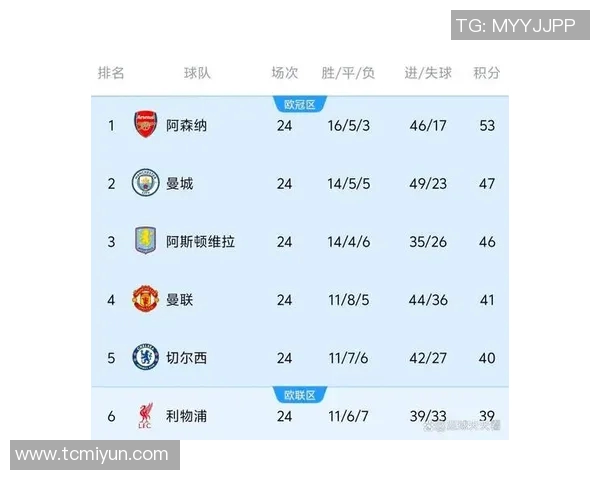Click the TG: MYYJJPP label

515,26
